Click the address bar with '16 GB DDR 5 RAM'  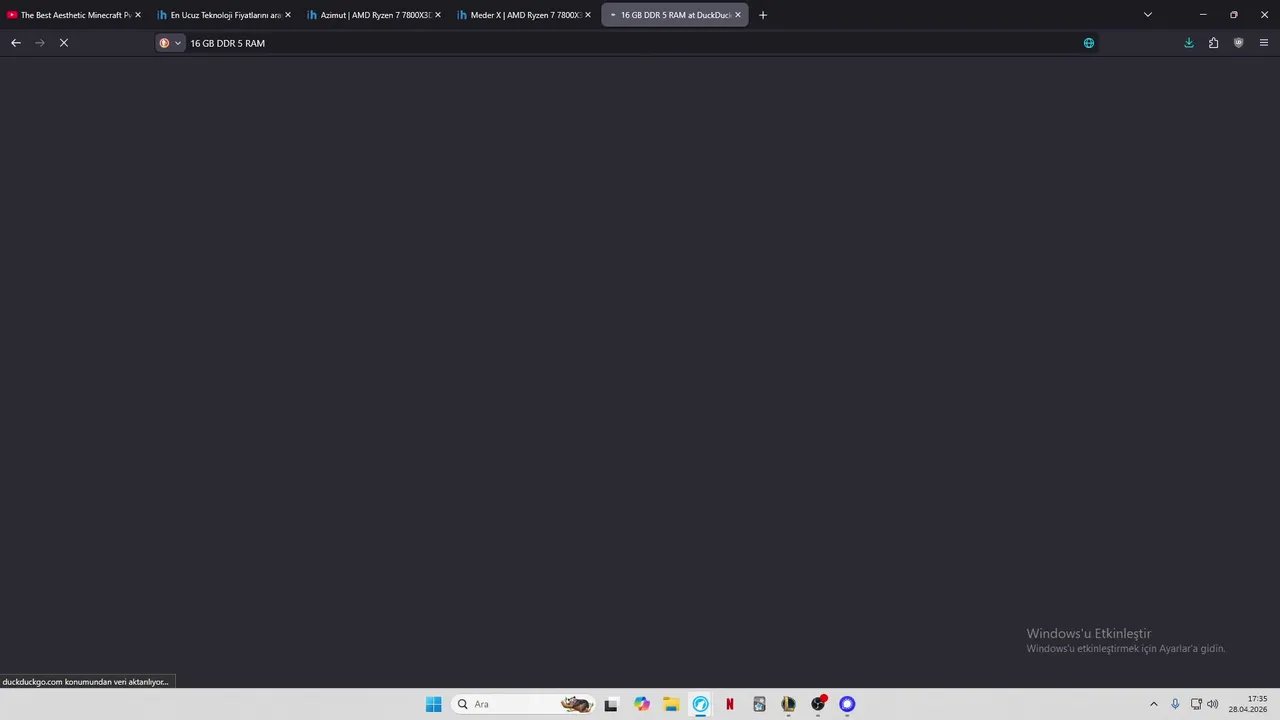pos(630,43)
